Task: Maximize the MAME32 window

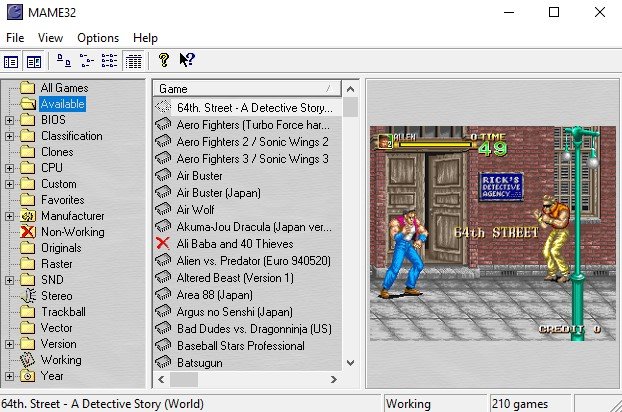Action: point(554,12)
